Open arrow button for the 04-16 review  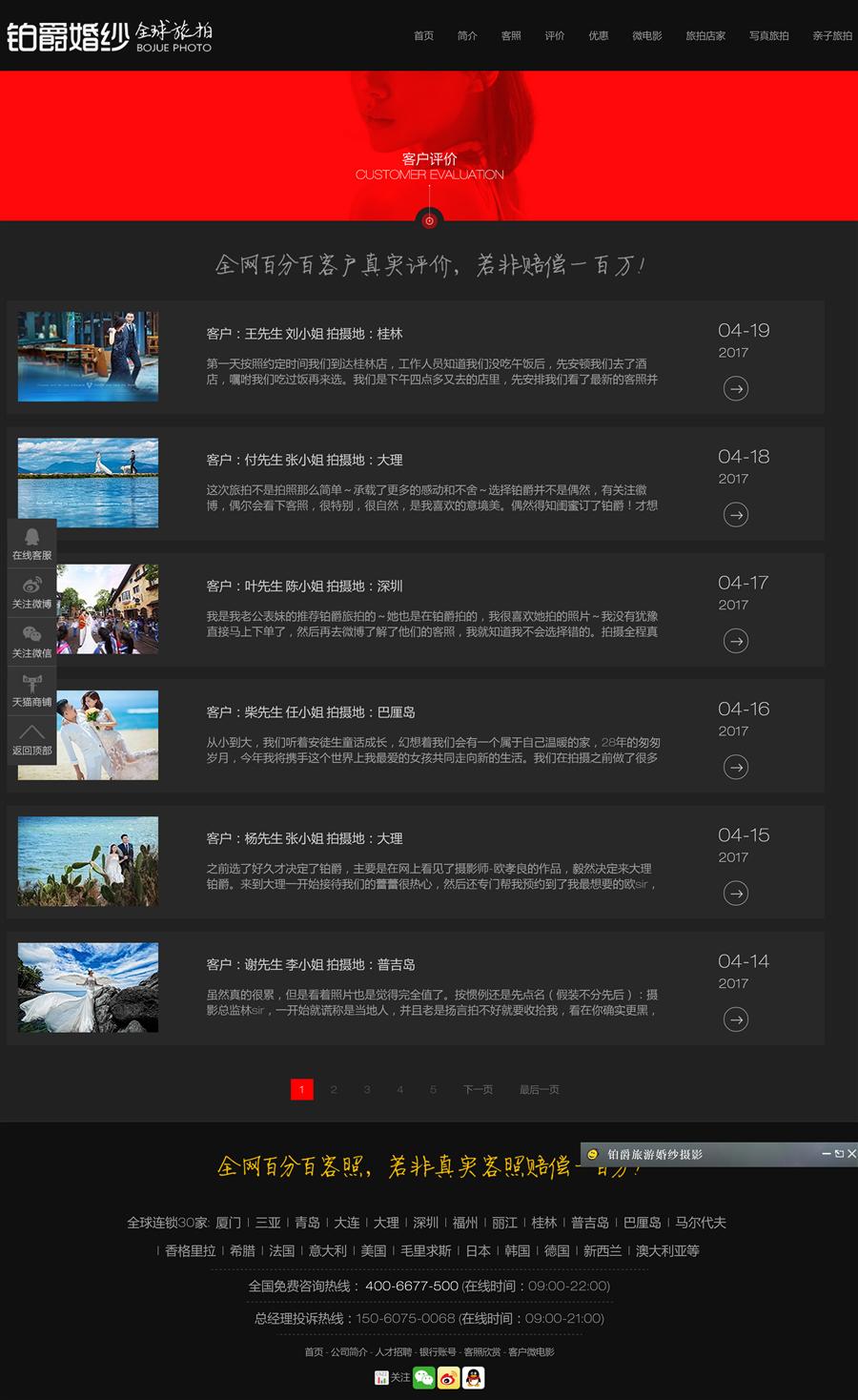(735, 767)
